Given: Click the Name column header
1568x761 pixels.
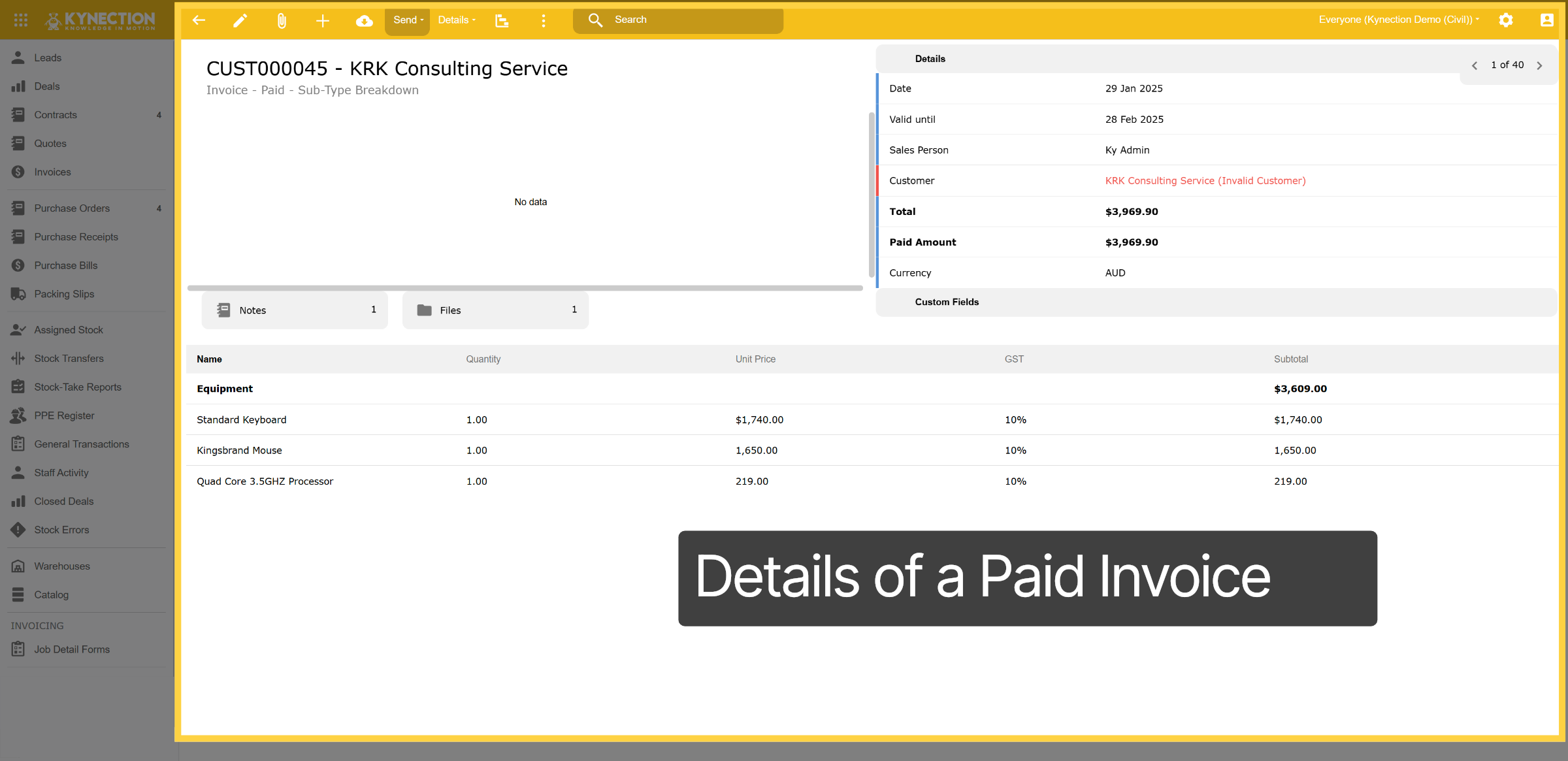Looking at the screenshot, I should (209, 359).
